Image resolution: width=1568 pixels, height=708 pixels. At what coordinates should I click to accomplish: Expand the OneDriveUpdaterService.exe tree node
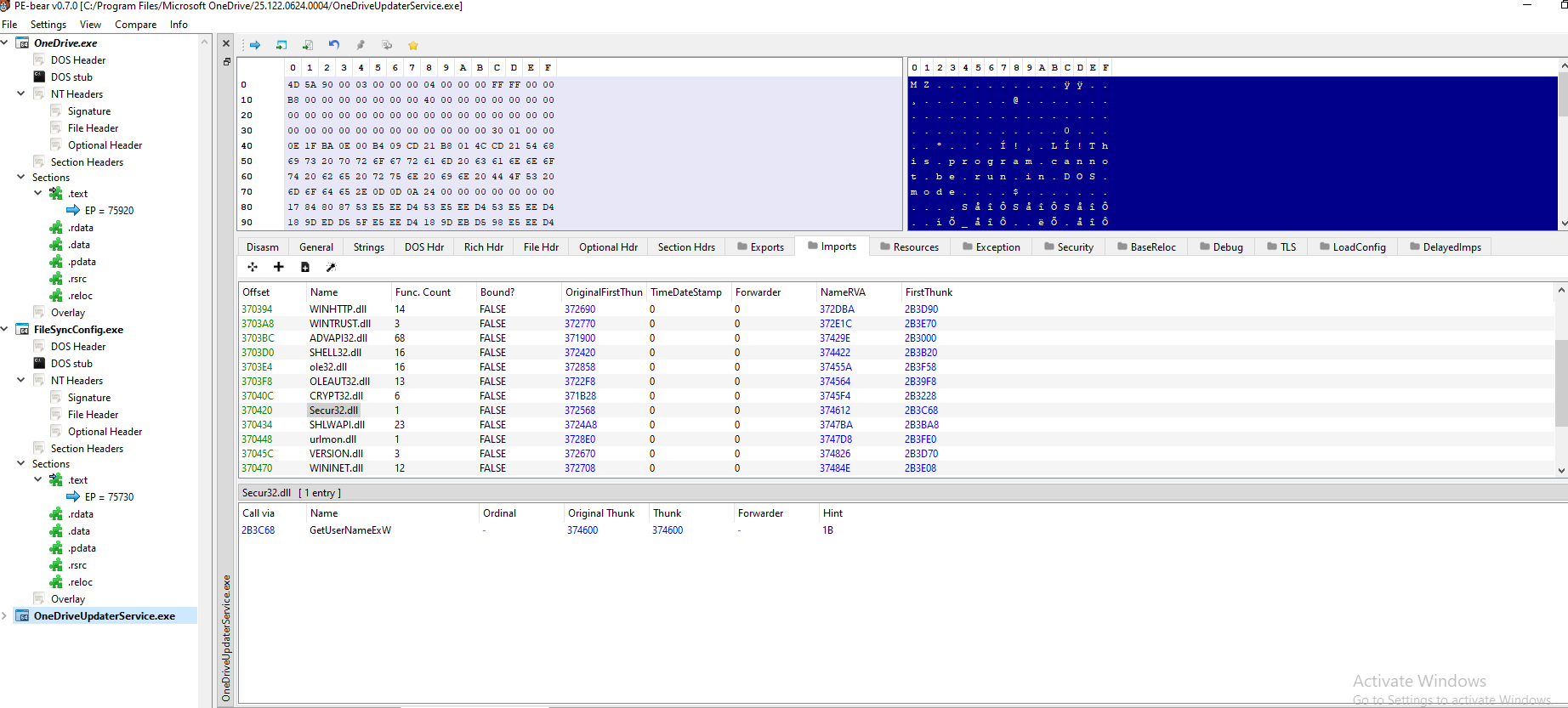(x=5, y=615)
